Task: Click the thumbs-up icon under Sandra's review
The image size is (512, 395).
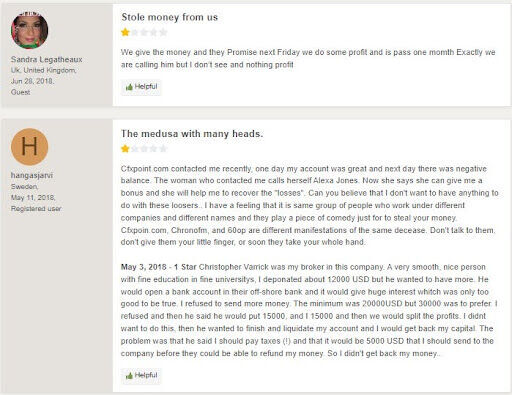Action: 129,87
